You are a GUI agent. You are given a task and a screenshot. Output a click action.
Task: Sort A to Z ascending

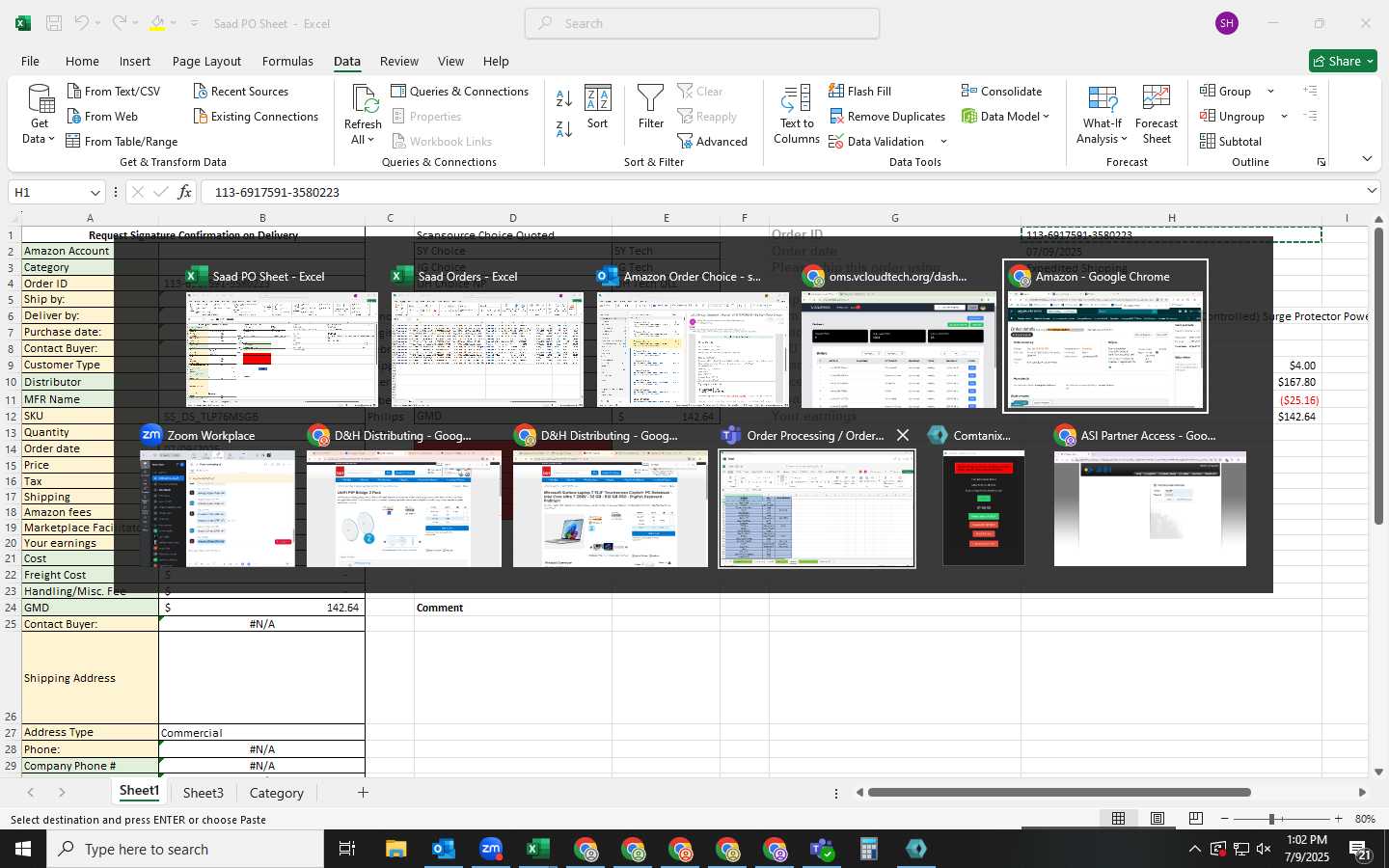click(564, 98)
